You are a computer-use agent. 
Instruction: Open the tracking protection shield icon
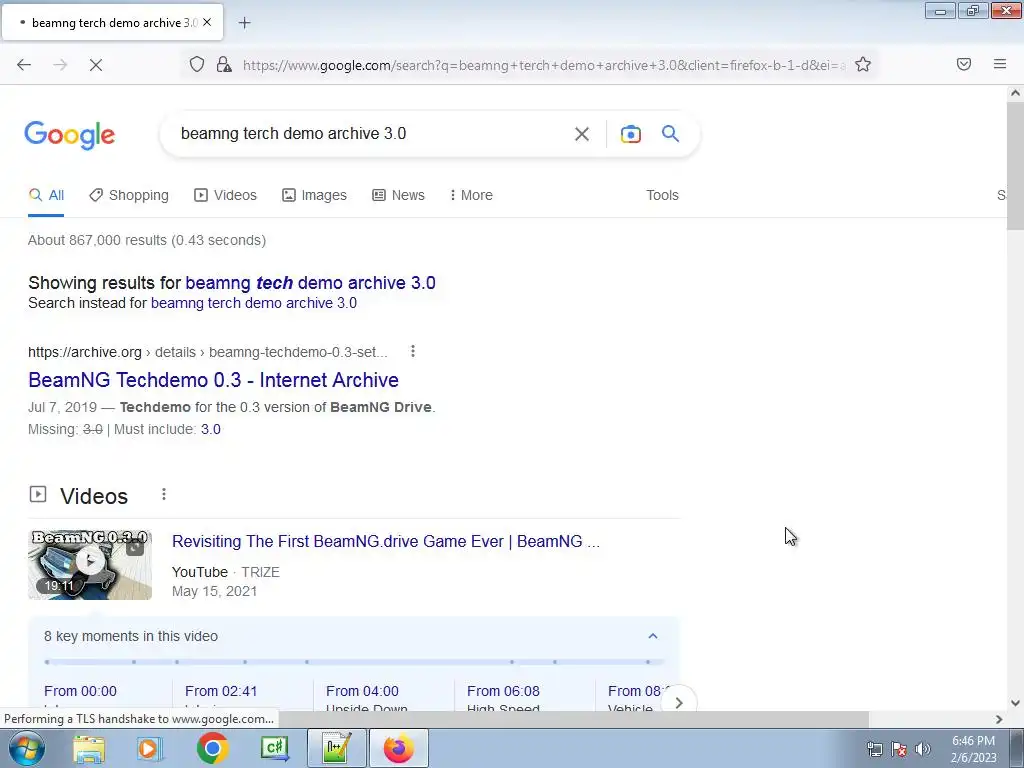pos(197,64)
